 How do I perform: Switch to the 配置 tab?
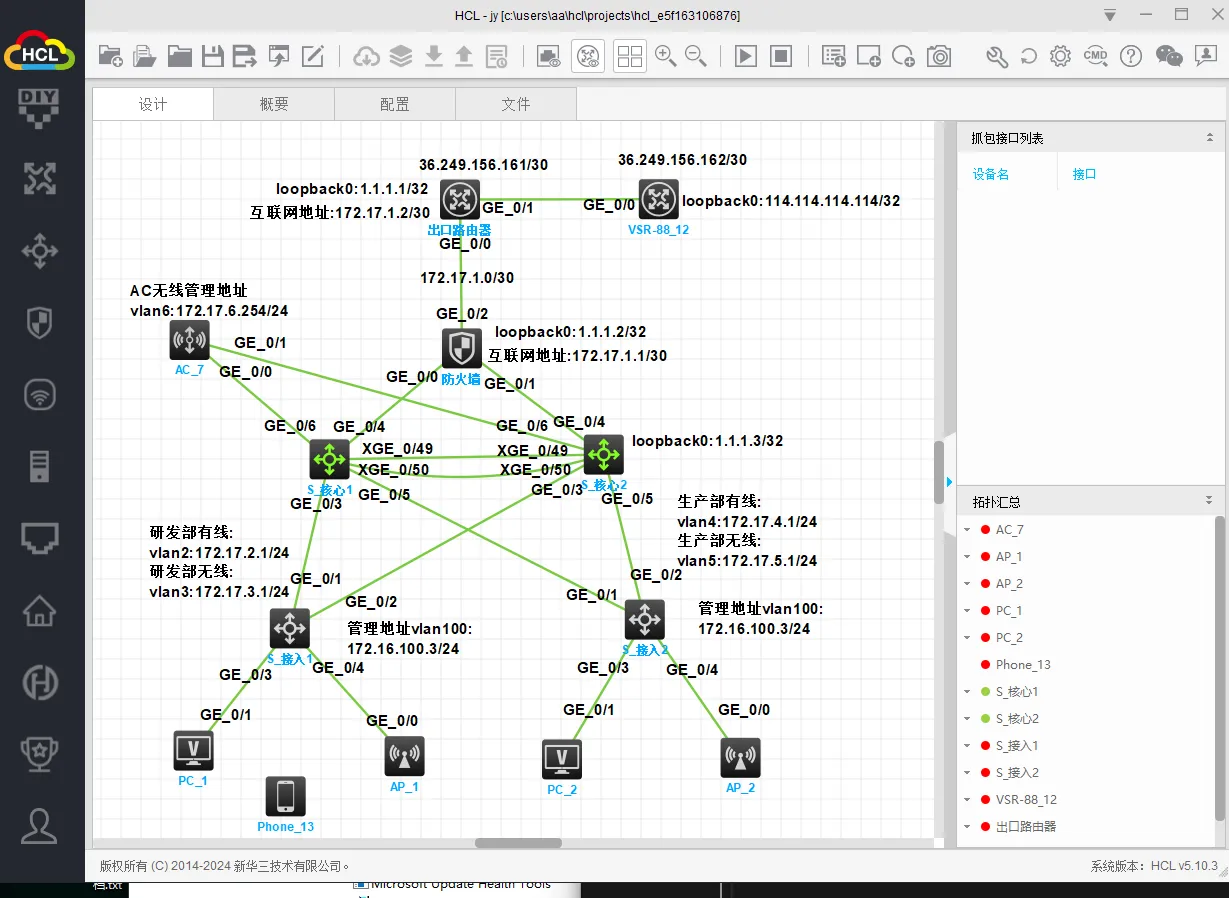click(395, 104)
